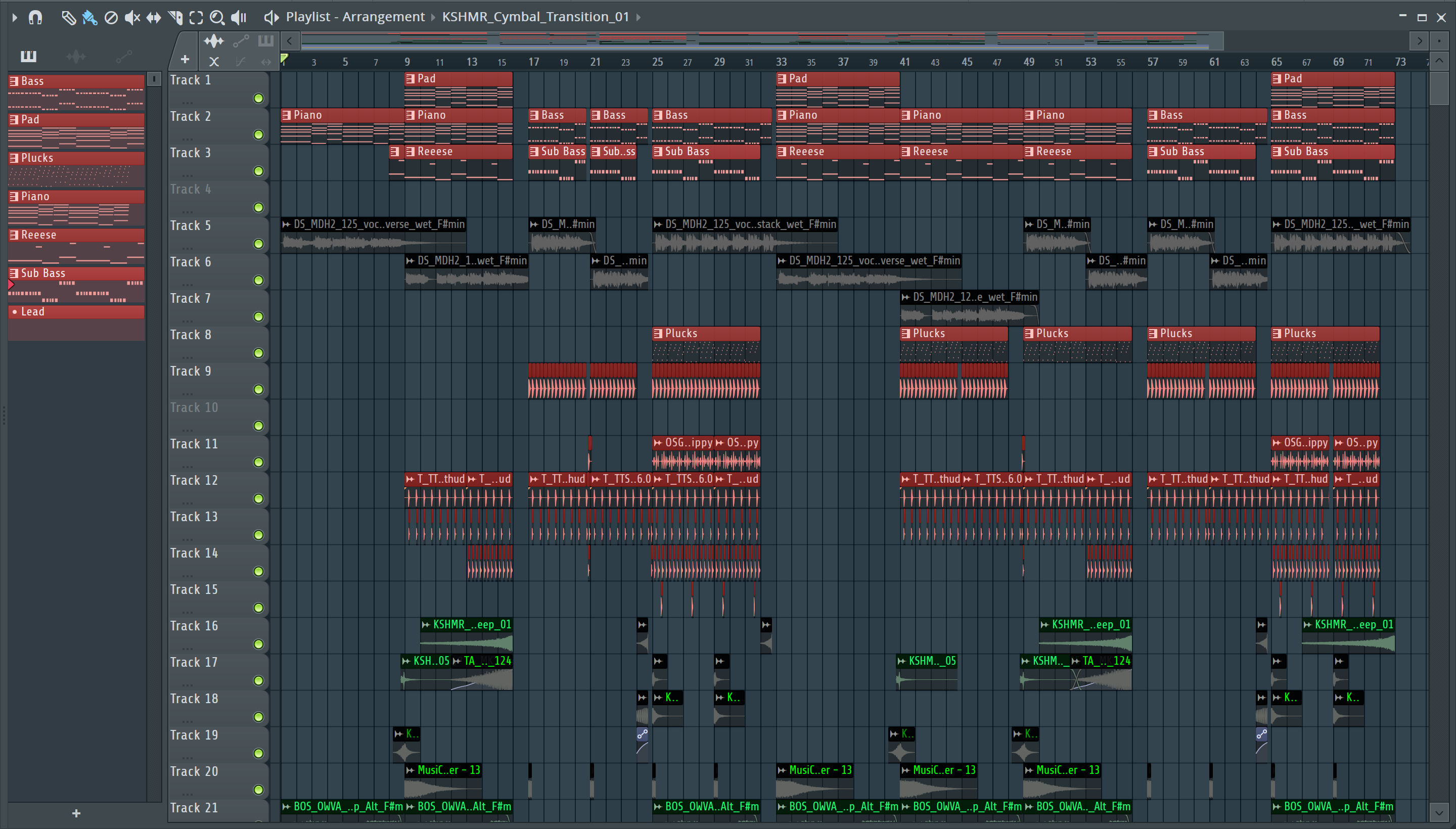Select the Plucks pattern in picker

(x=76, y=169)
